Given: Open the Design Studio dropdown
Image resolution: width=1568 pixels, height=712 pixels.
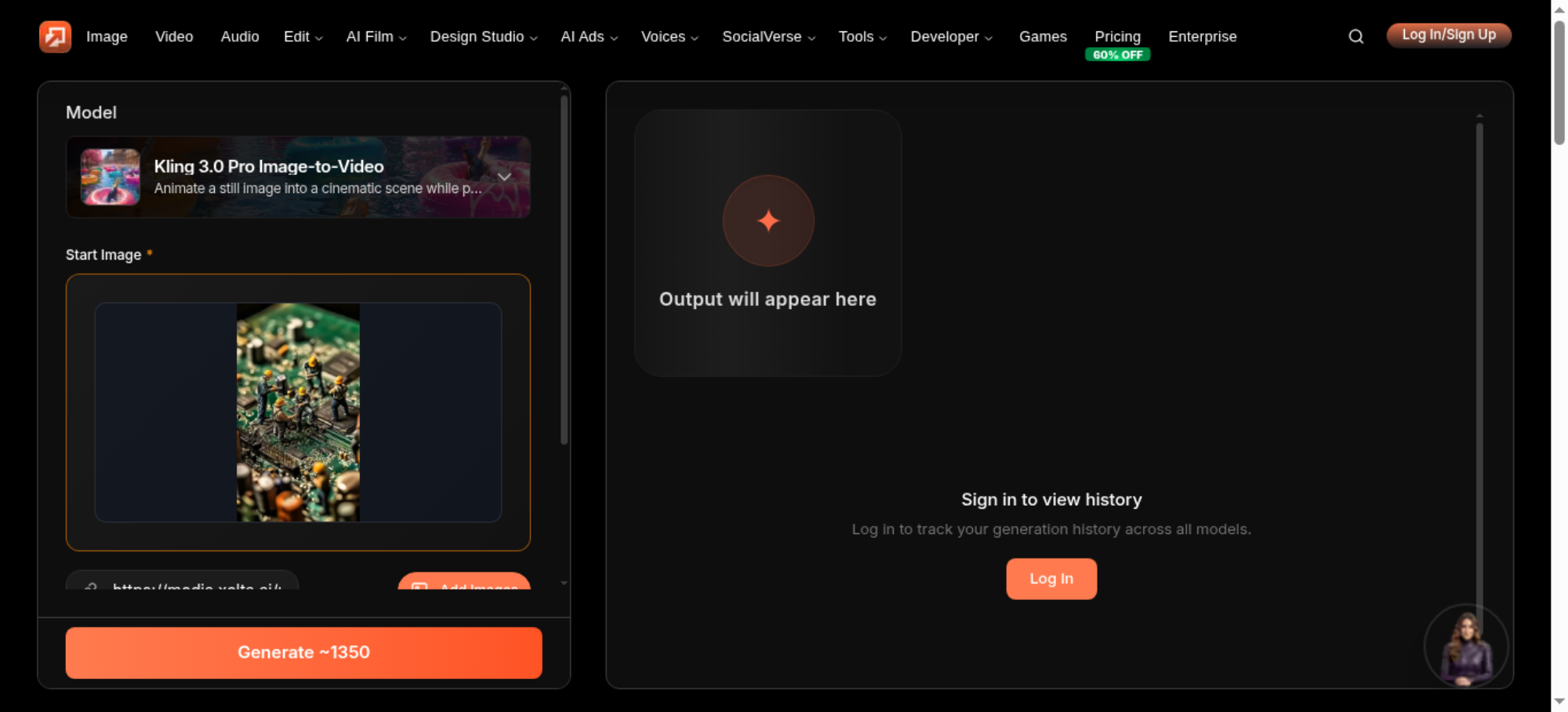Looking at the screenshot, I should [484, 37].
